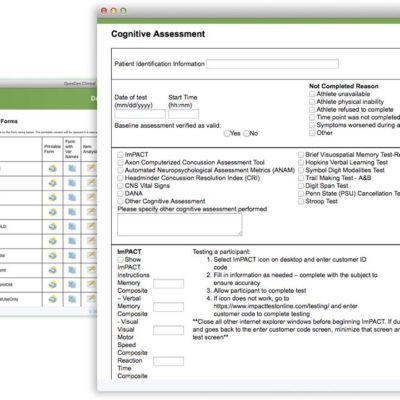Focus Visual Motor Speed Composite field
The image size is (400, 400).
(168, 330)
